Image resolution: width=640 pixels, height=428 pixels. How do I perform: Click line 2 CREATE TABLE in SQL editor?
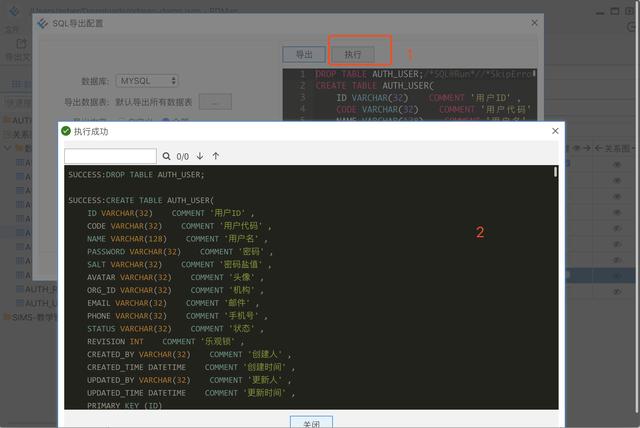pos(374,86)
